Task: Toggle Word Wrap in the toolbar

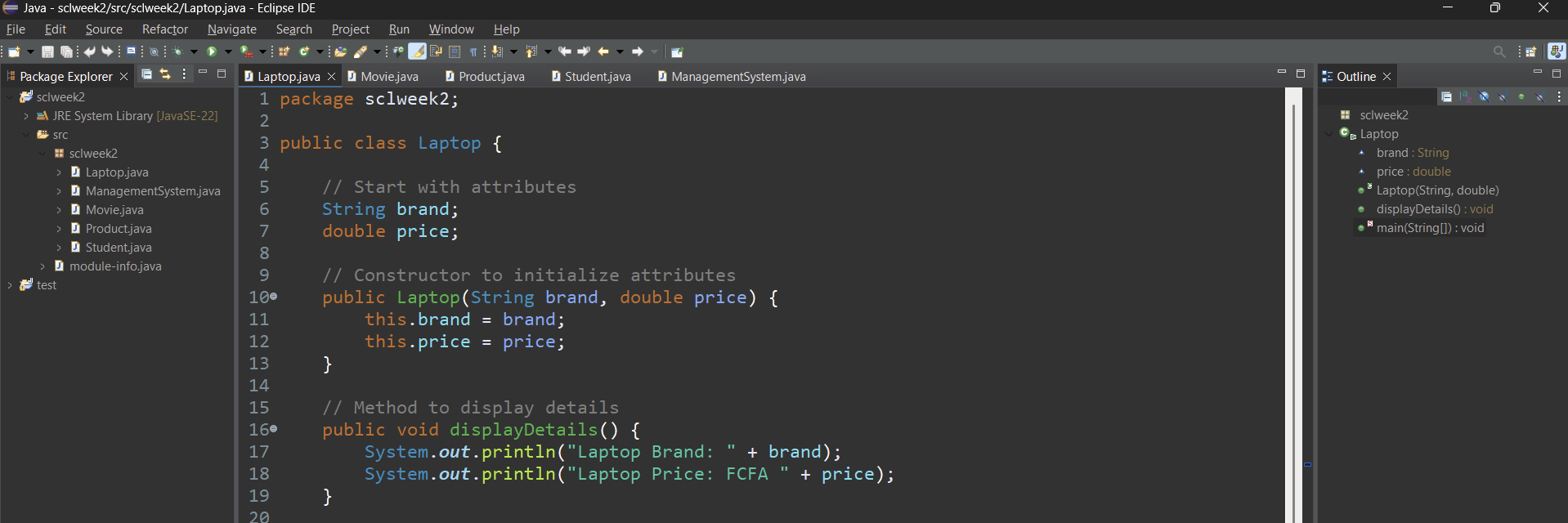Action: tap(436, 51)
